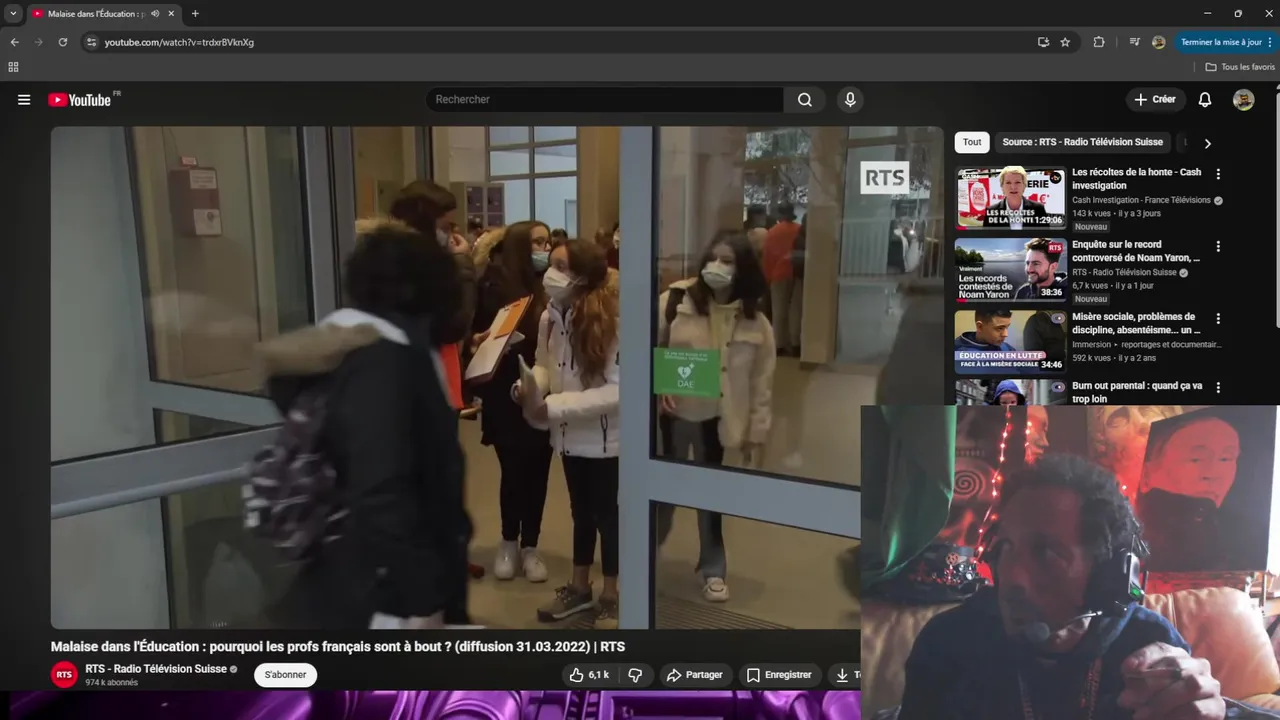Open Tous les favoris bookmarks folder
1280x720 pixels.
pos(1240,67)
